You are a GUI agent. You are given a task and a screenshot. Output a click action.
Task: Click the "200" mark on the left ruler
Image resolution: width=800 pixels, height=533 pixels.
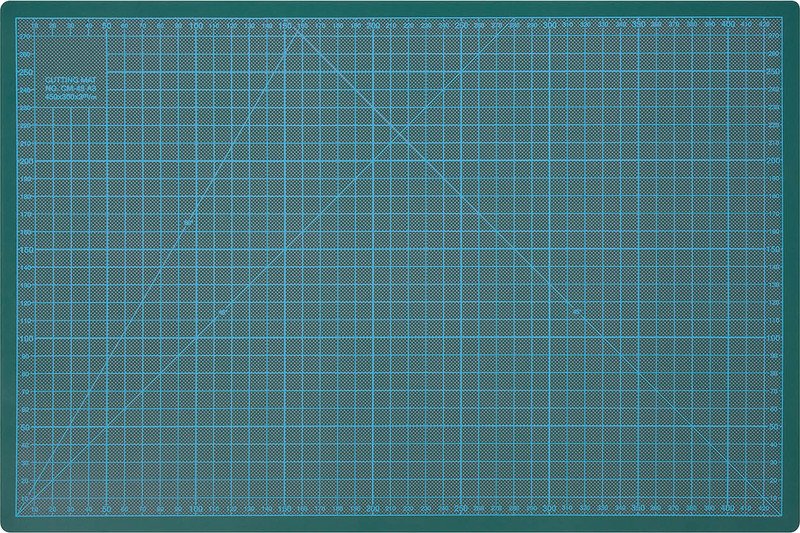click(x=27, y=161)
